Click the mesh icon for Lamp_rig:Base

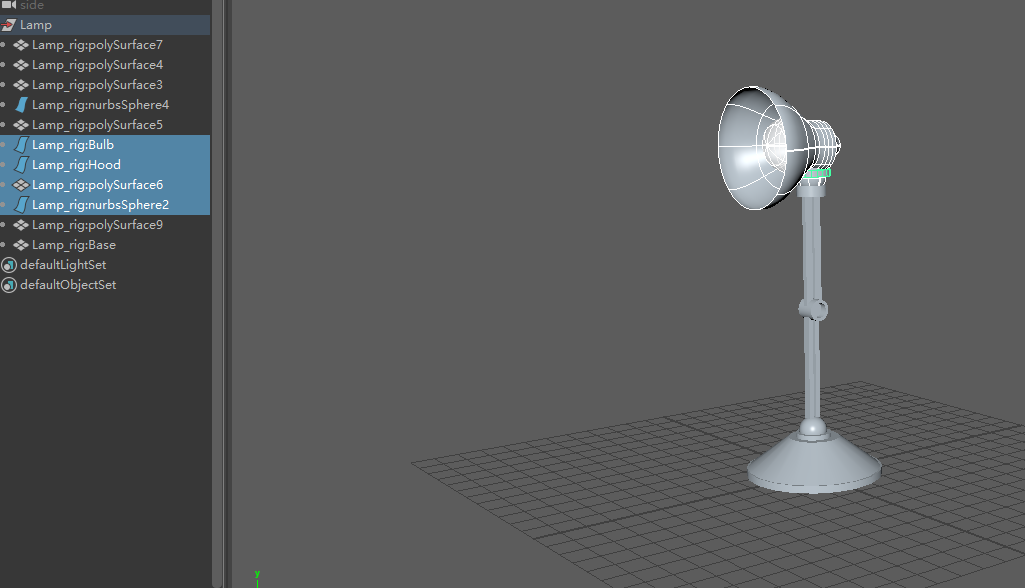pyautogui.click(x=21, y=245)
